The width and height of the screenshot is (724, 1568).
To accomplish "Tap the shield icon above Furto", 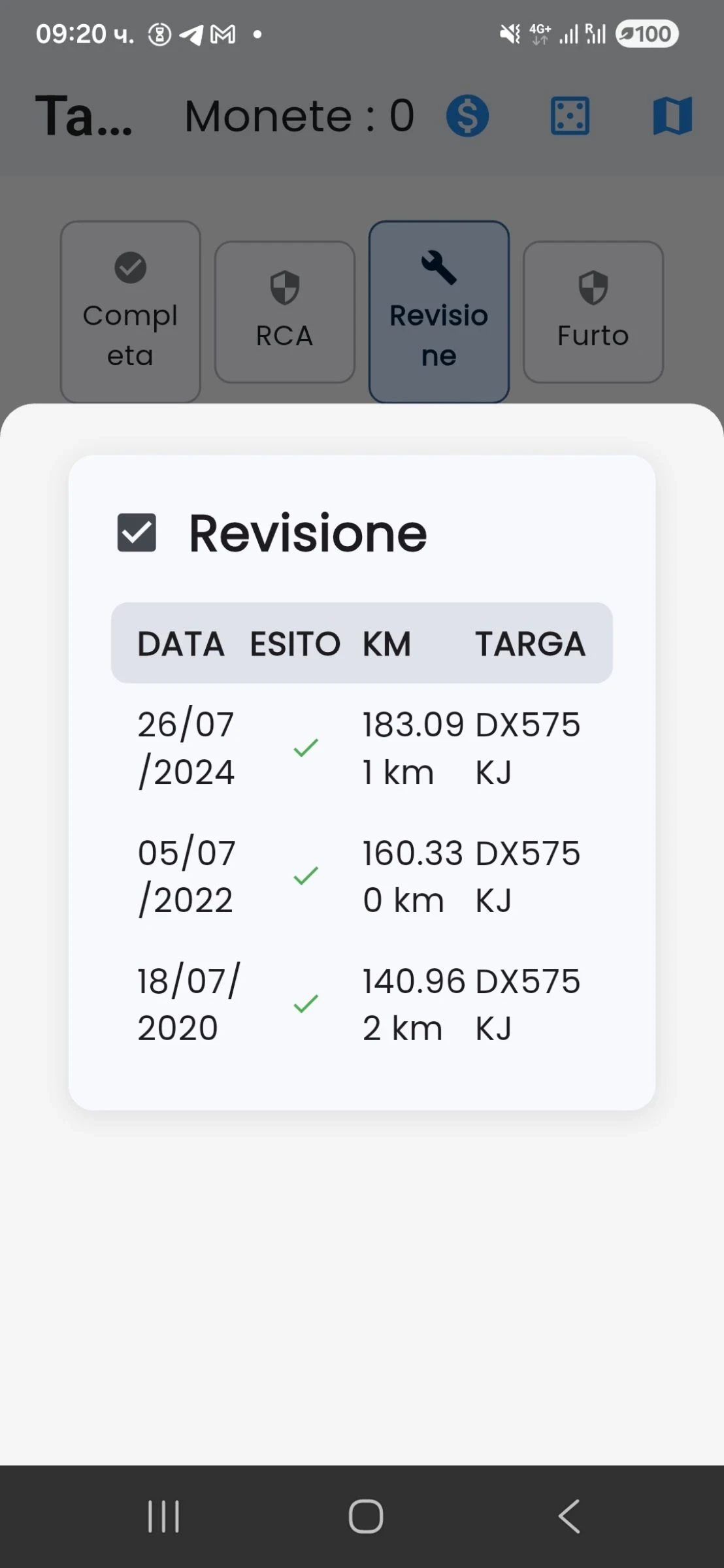I will click(x=593, y=288).
